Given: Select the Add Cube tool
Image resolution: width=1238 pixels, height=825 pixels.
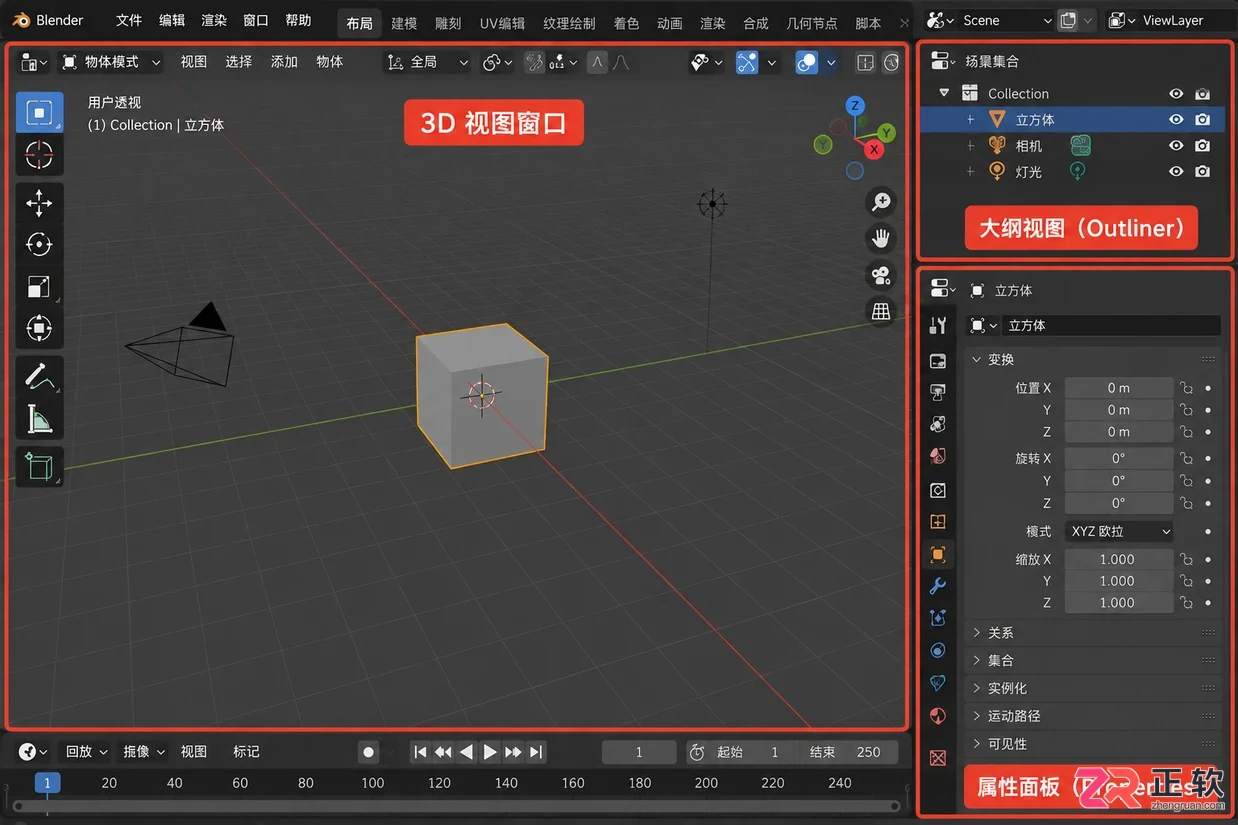Looking at the screenshot, I should tap(39, 467).
